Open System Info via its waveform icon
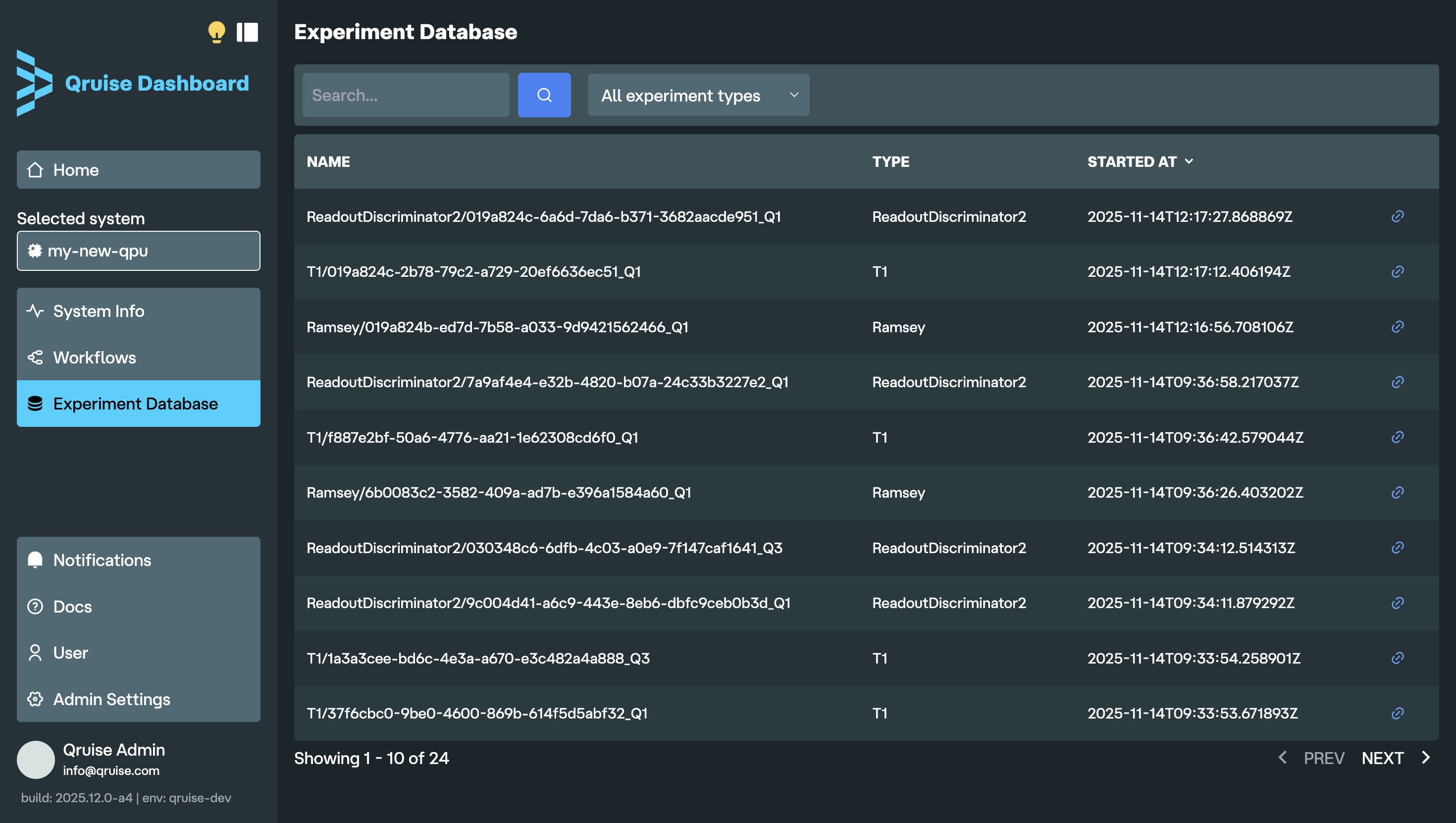 pyautogui.click(x=35, y=310)
